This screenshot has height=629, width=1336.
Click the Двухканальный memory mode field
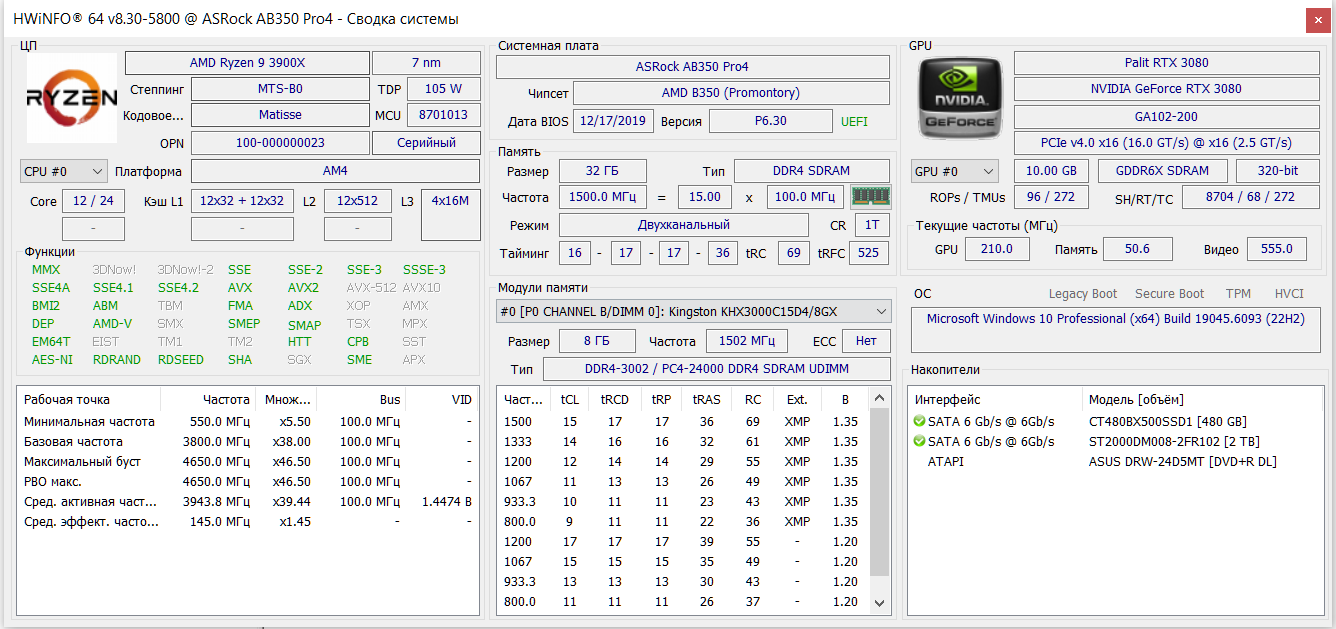point(684,225)
